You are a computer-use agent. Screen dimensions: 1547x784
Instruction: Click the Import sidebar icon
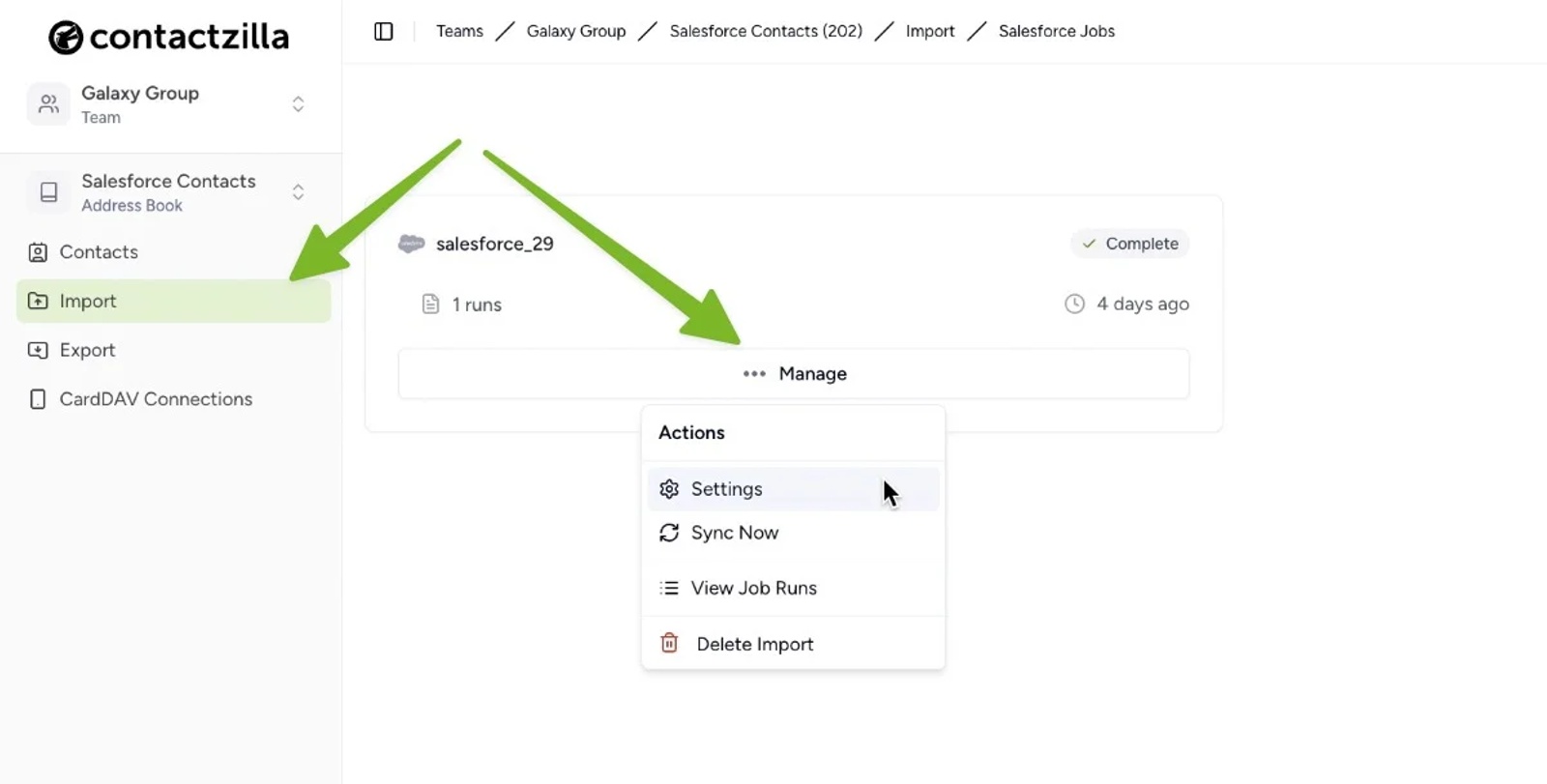click(x=38, y=301)
